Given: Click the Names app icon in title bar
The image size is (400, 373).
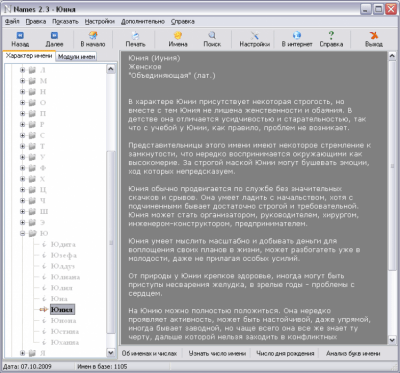Looking at the screenshot, I should (7, 9).
